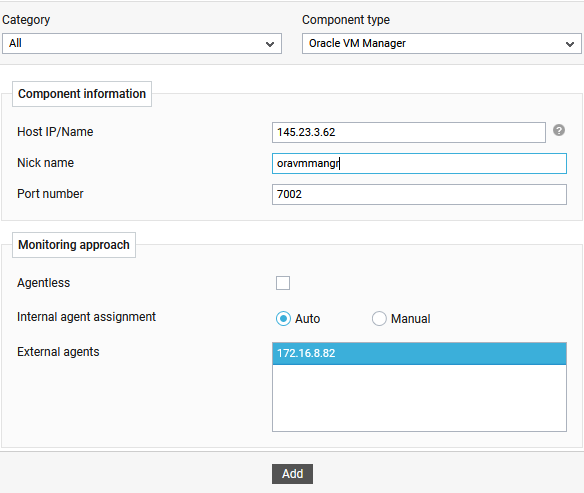Enable the Agentless checkbox
The image size is (584, 493).
(283, 283)
